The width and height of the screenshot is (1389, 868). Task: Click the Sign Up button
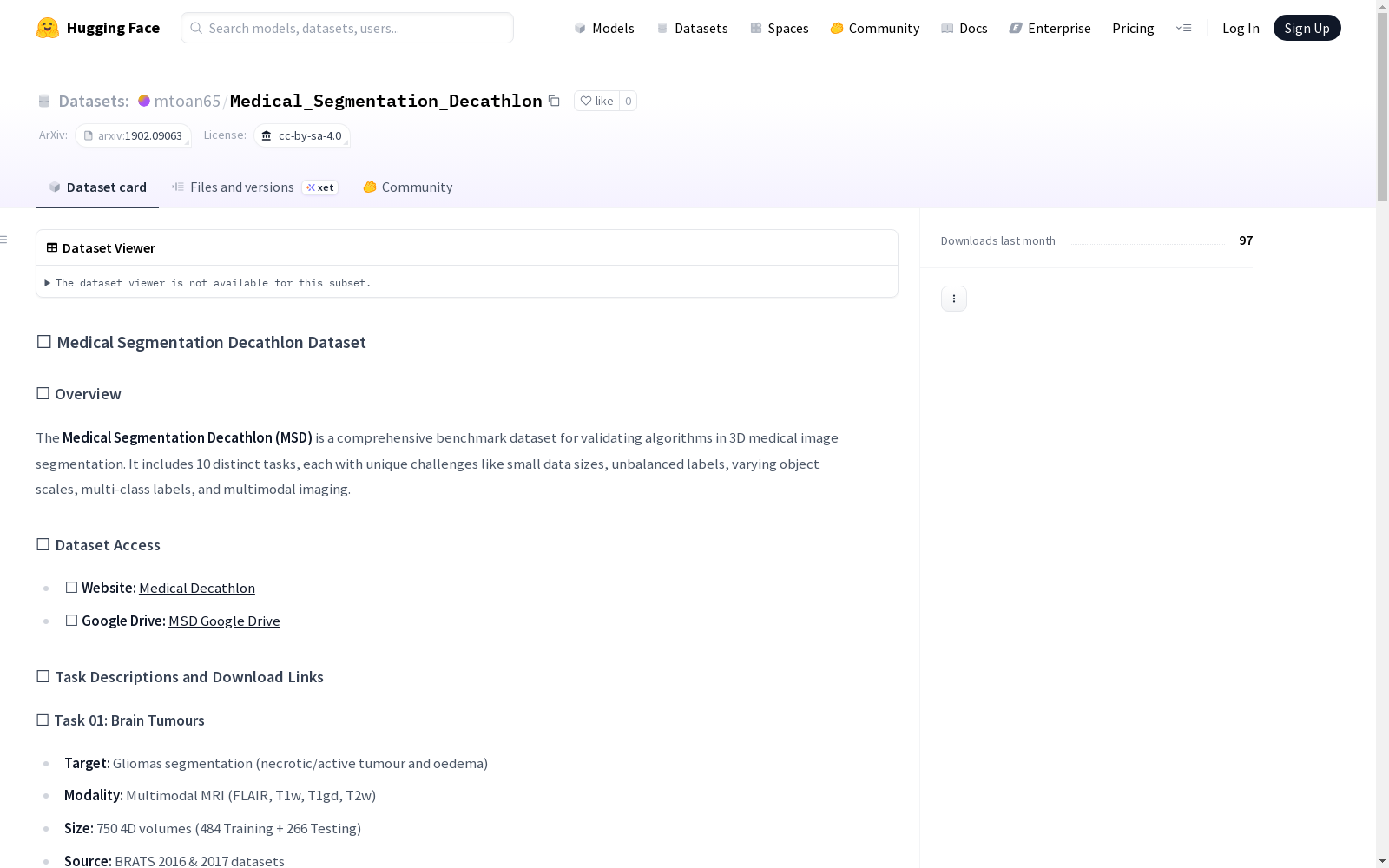[x=1307, y=28]
